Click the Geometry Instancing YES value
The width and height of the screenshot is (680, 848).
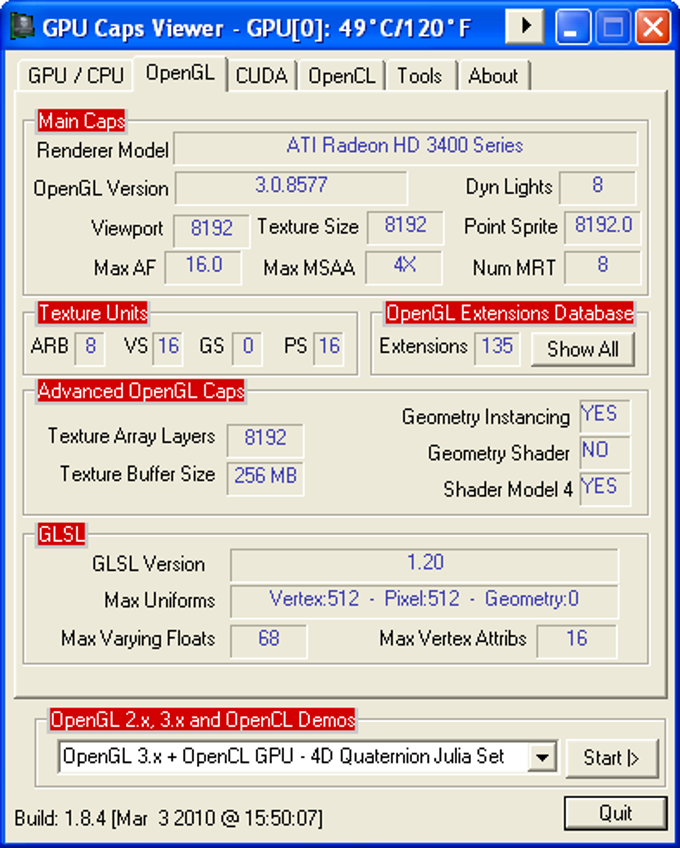tap(605, 416)
